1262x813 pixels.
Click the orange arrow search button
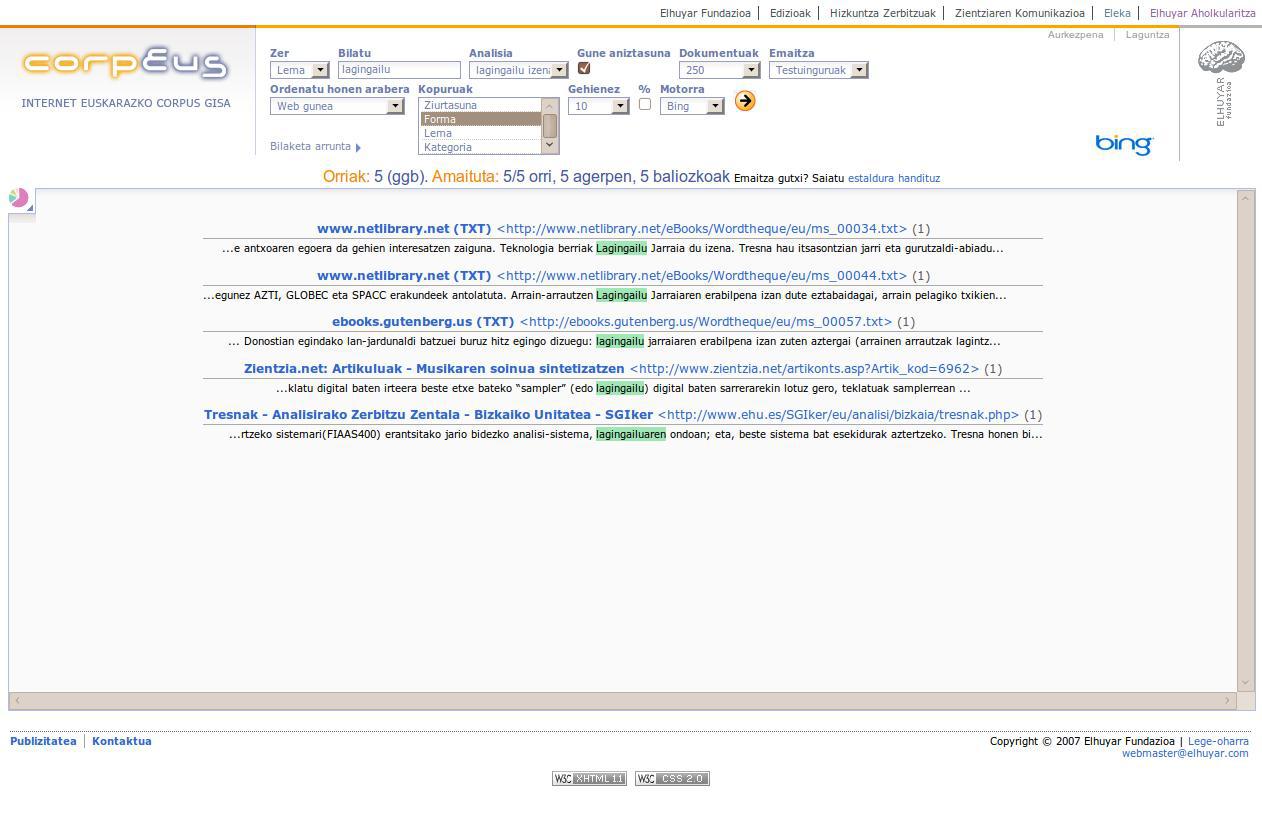(744, 101)
